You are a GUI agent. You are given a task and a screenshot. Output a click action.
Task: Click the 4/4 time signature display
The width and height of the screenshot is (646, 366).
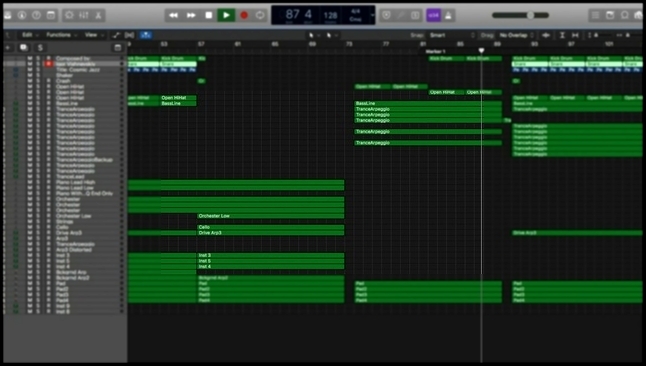click(355, 12)
